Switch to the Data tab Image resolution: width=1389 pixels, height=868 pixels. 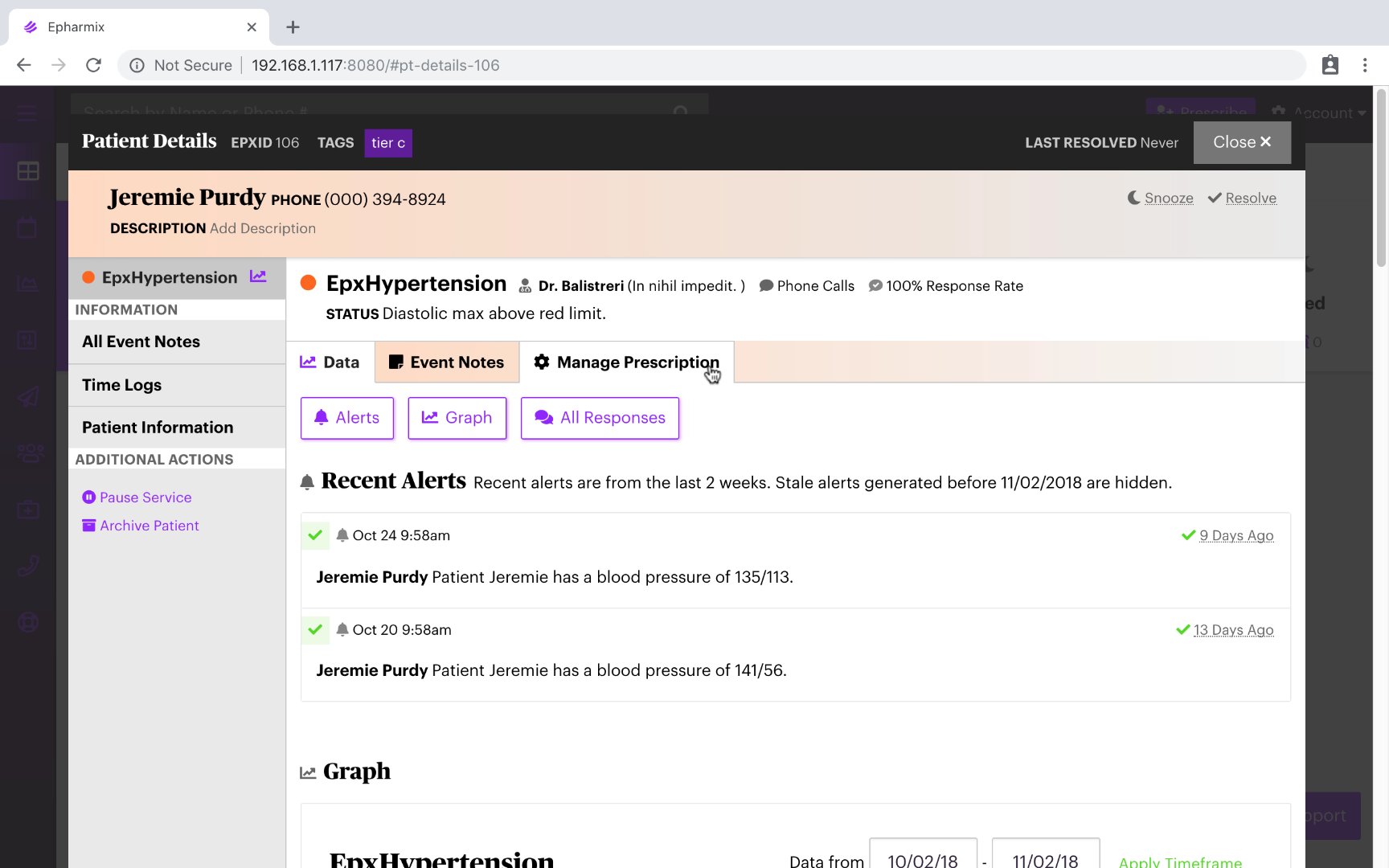(x=330, y=362)
